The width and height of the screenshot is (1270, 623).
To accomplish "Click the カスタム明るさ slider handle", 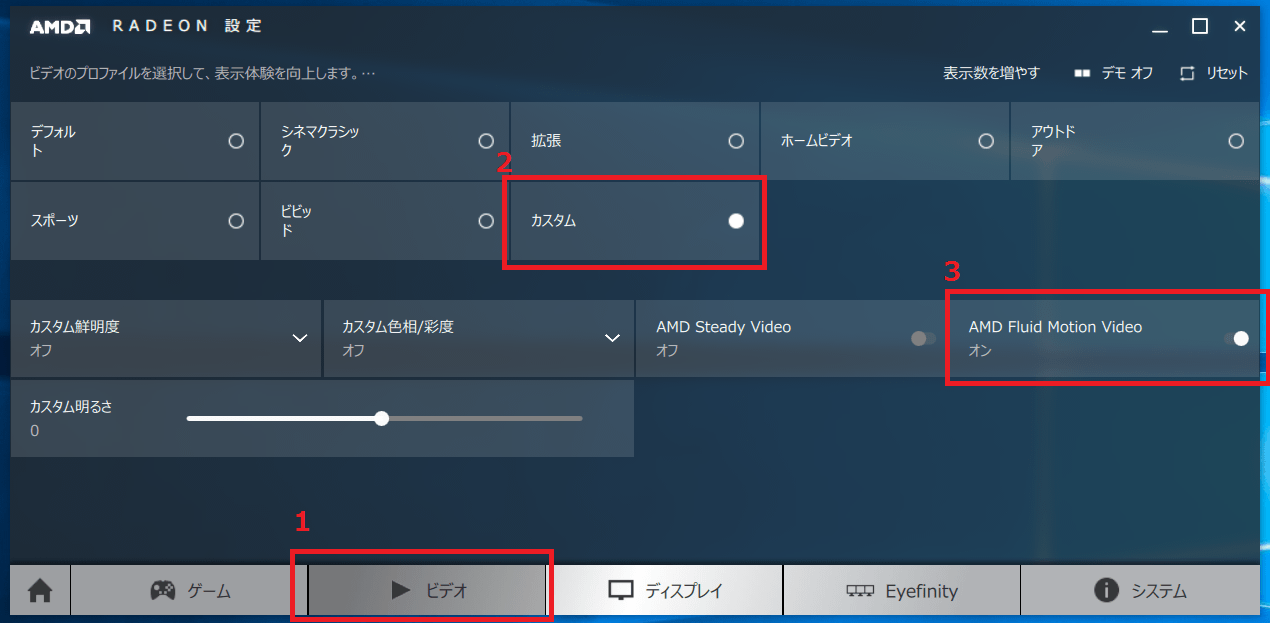I will [x=381, y=418].
